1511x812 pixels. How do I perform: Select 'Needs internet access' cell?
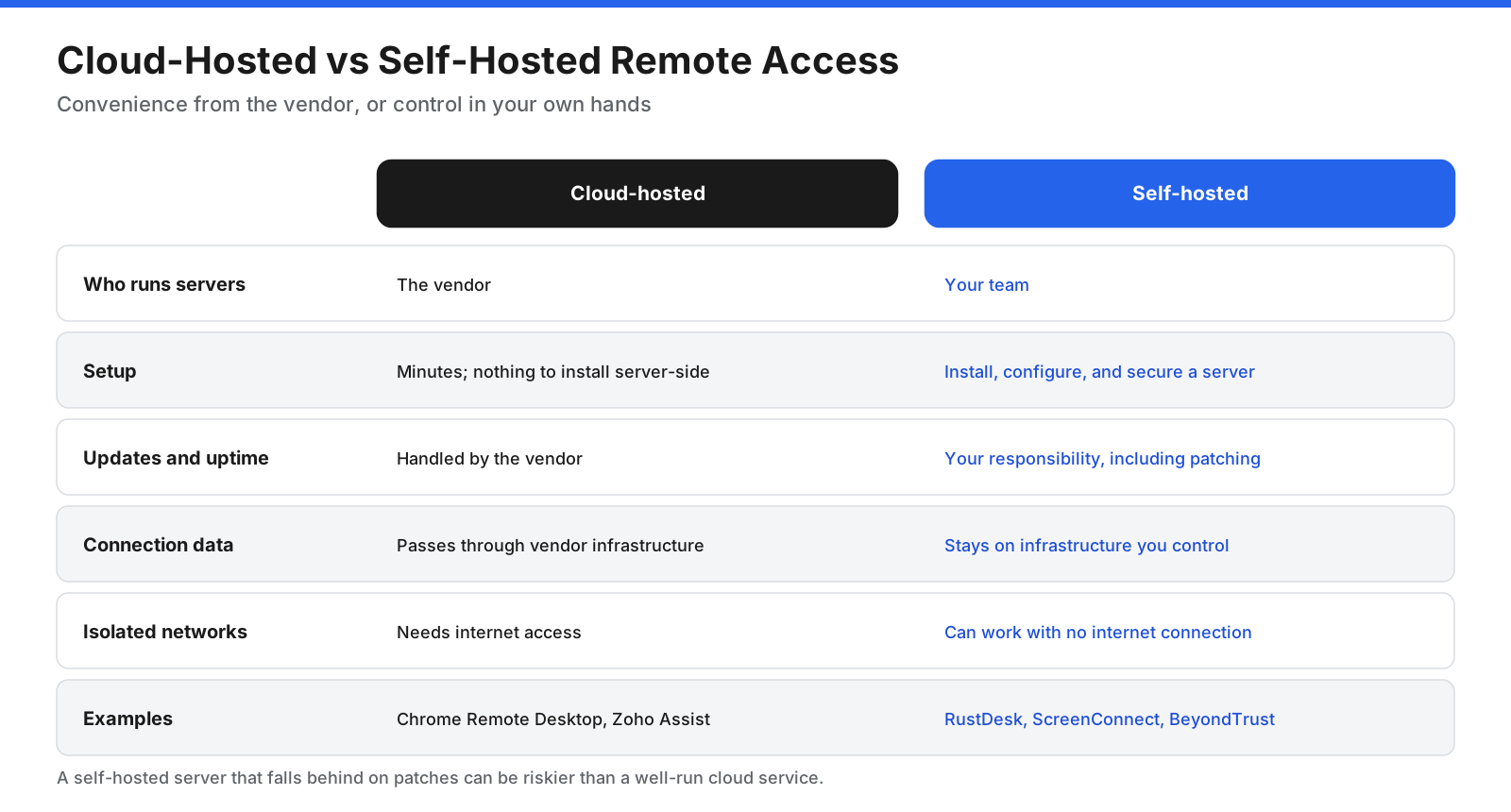[x=489, y=633]
